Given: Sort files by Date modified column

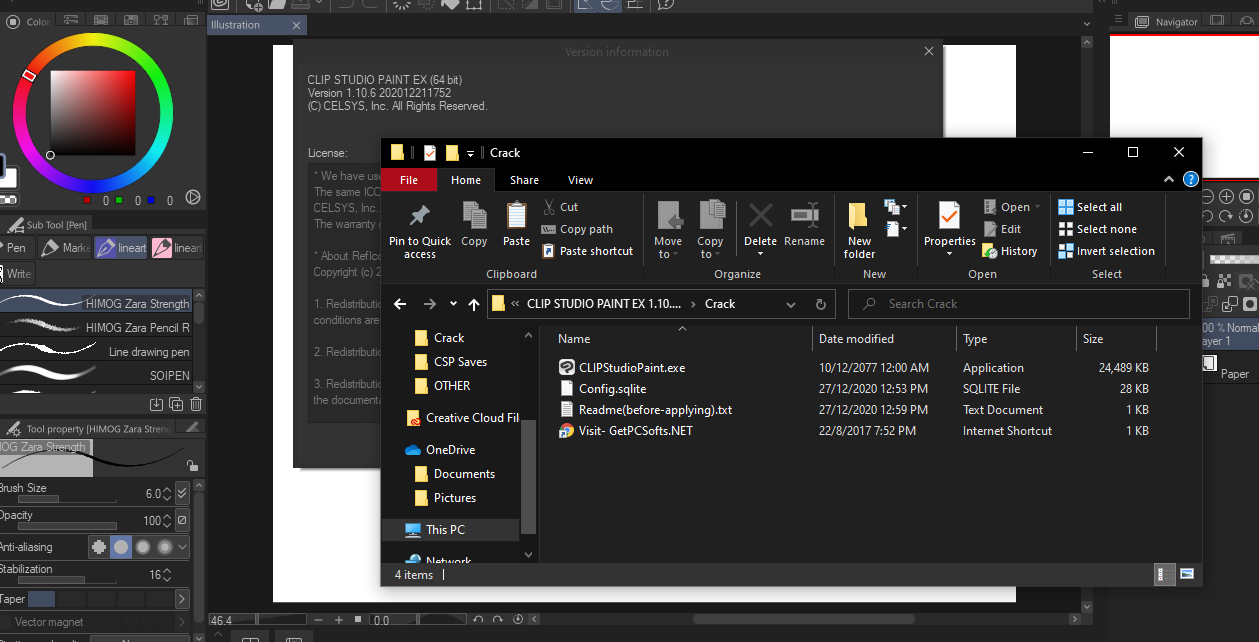Looking at the screenshot, I should [x=884, y=339].
